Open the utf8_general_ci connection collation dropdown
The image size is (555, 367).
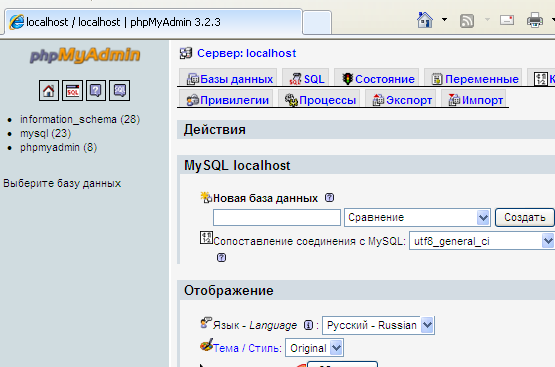point(482,241)
